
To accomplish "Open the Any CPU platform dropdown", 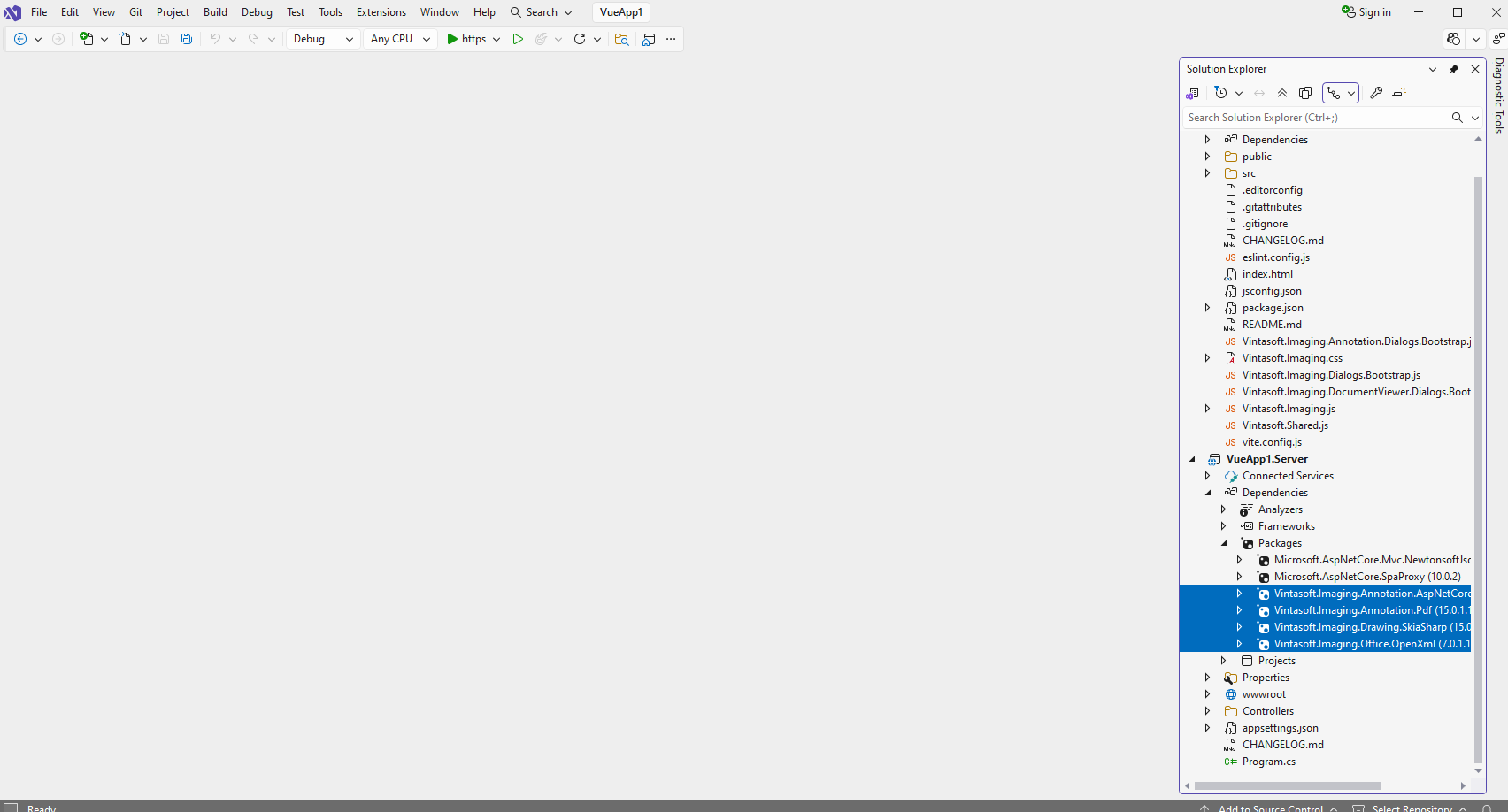I will coord(400,39).
